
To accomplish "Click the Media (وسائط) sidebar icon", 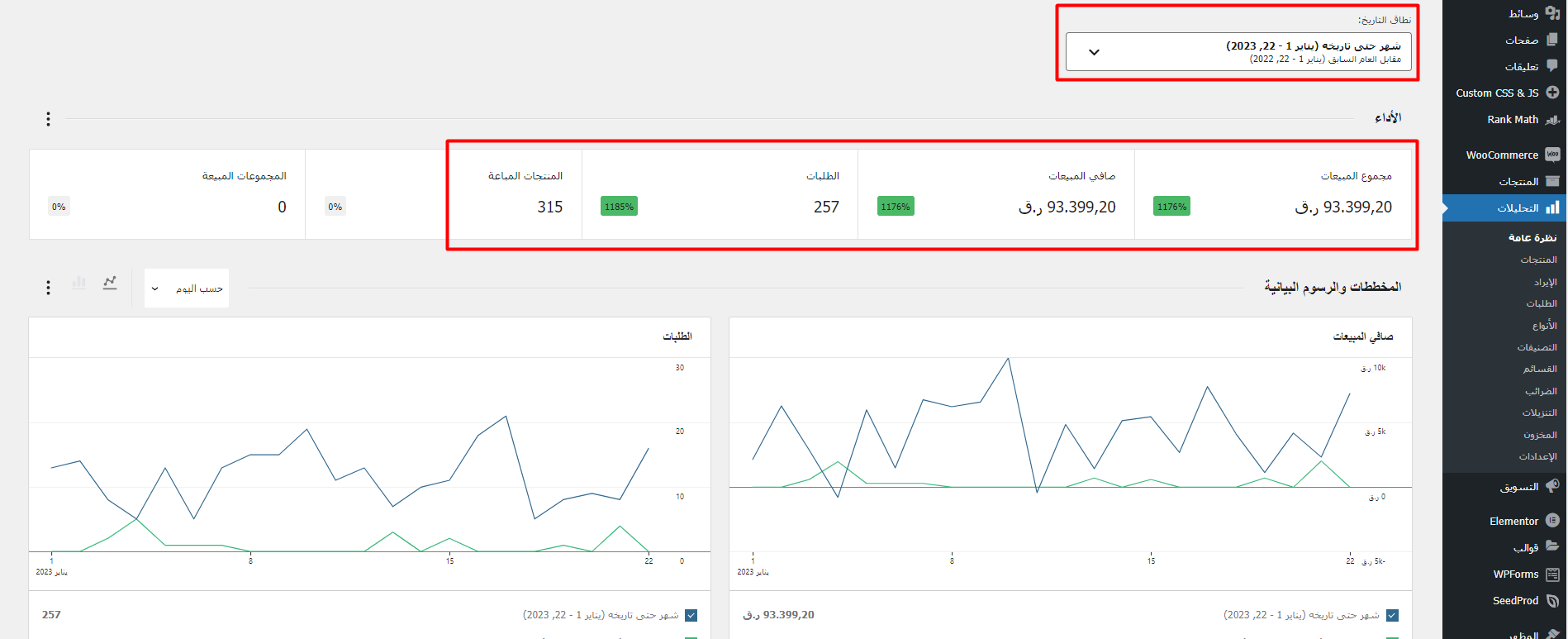I will [x=1552, y=13].
